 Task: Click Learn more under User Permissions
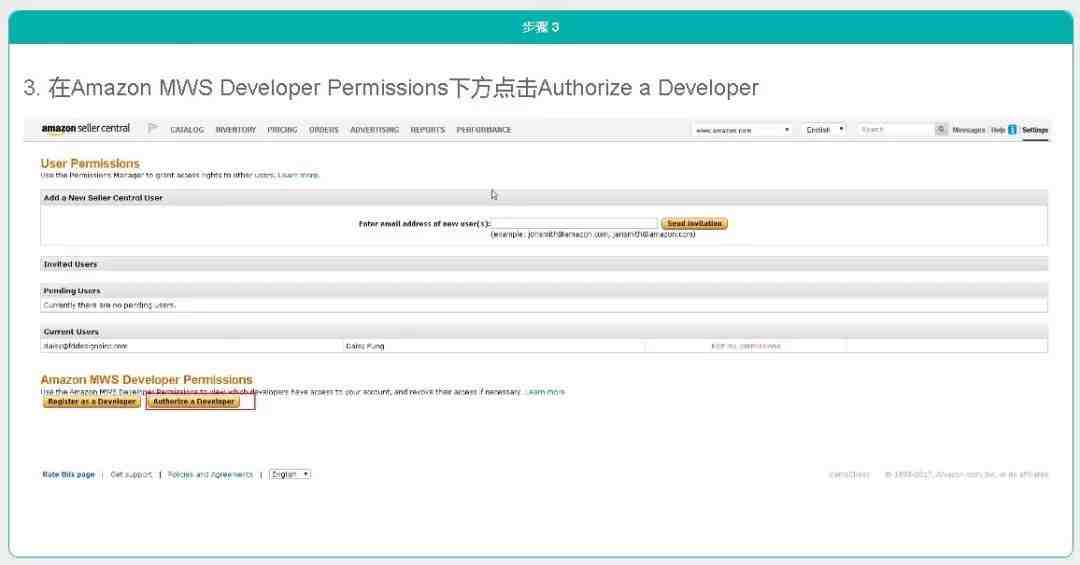pos(298,175)
